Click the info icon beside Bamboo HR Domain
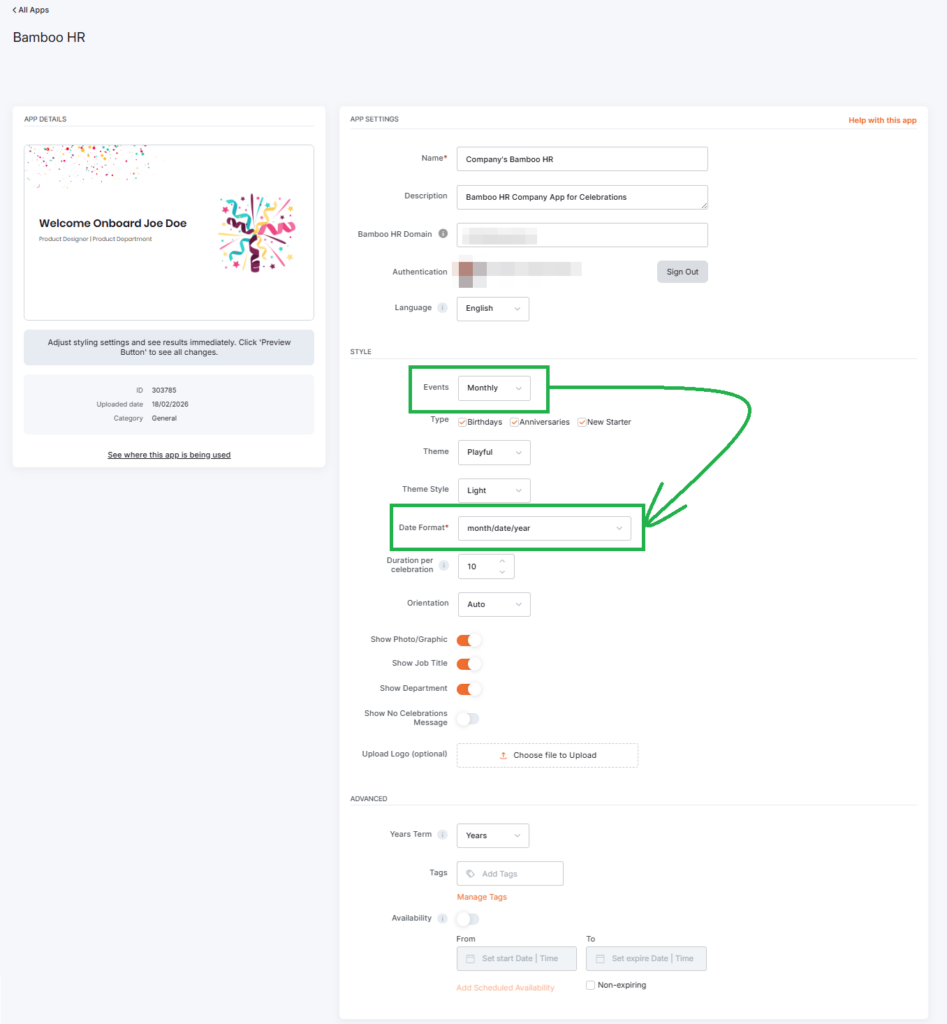 point(444,233)
